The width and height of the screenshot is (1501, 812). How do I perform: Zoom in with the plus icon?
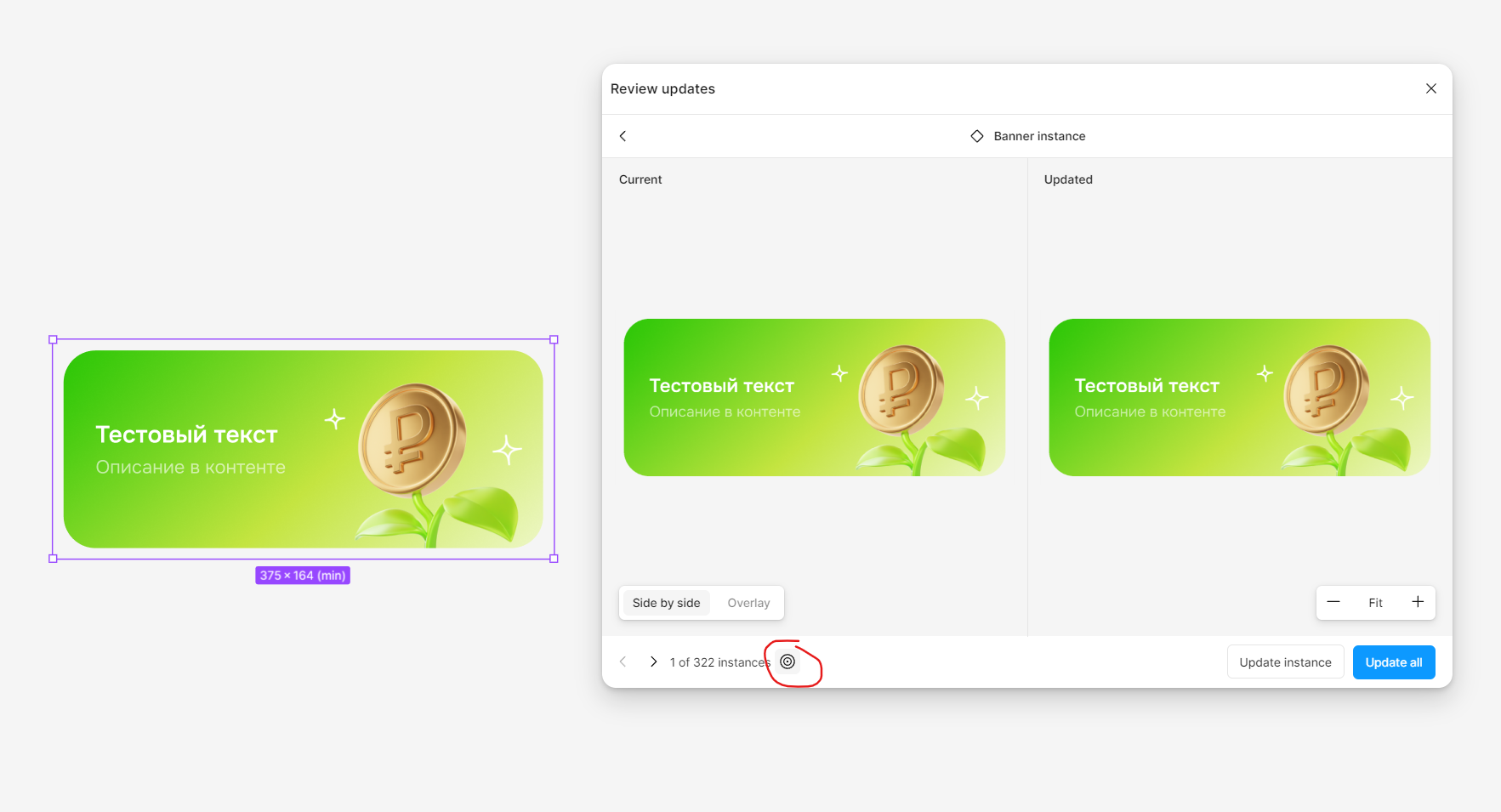[1418, 602]
